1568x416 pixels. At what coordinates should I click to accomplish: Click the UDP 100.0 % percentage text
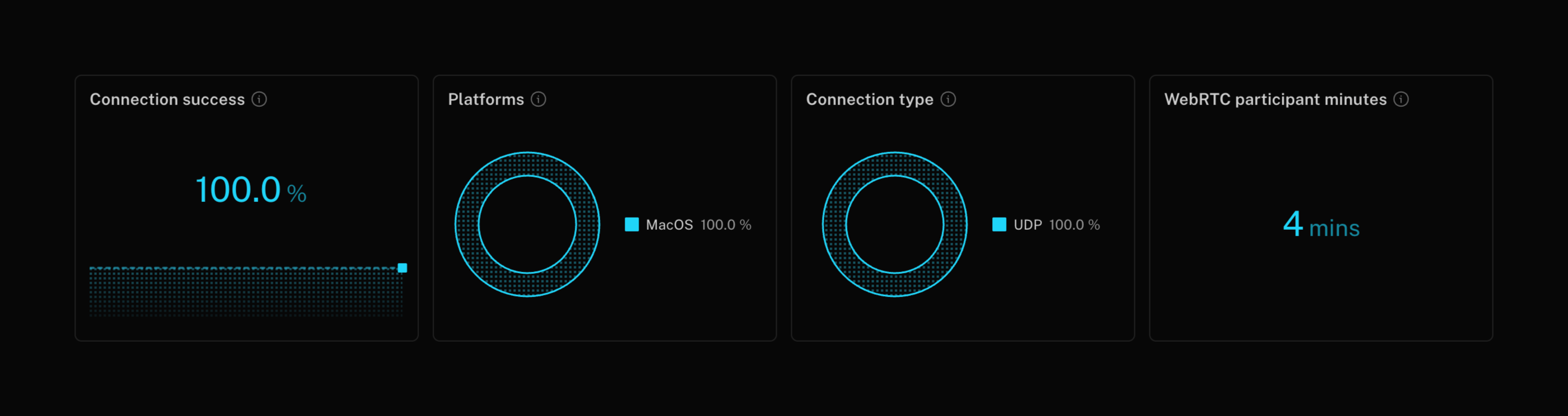[1075, 225]
